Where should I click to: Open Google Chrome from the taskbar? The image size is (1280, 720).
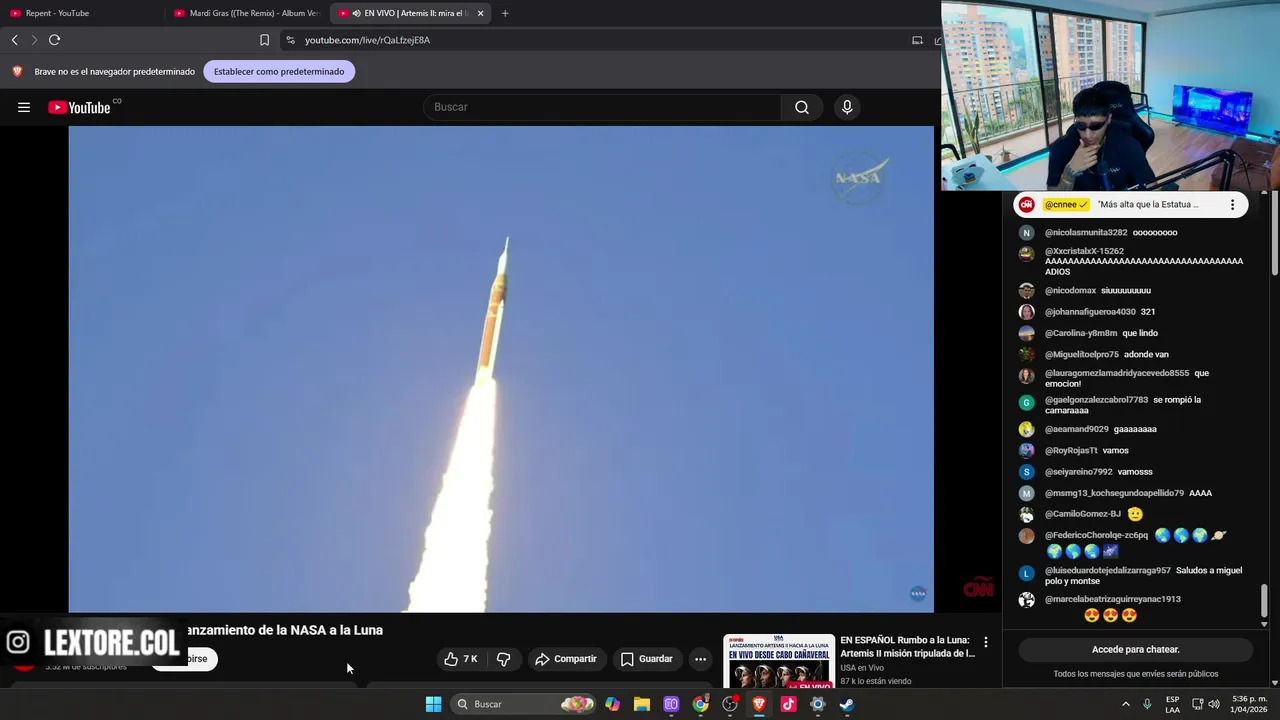point(701,704)
